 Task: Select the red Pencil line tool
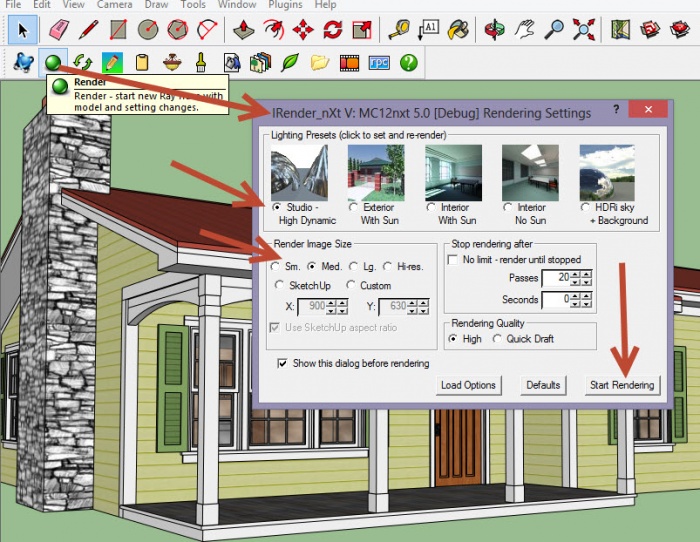(88, 30)
